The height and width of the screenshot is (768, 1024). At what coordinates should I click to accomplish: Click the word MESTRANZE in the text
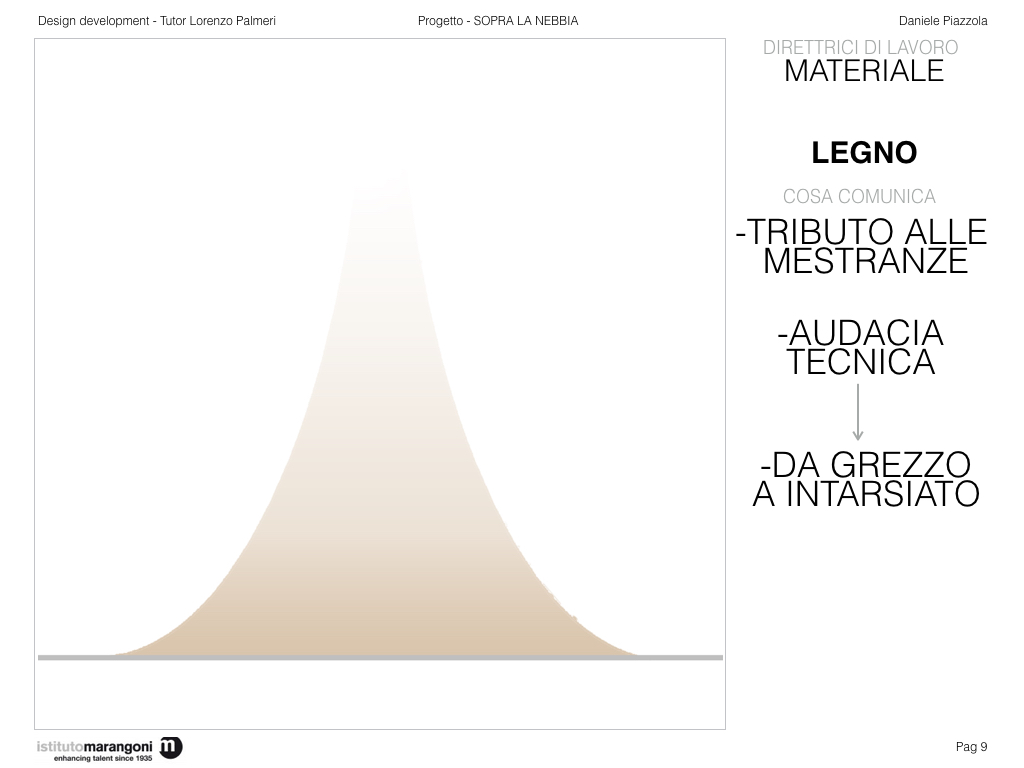[x=866, y=261]
